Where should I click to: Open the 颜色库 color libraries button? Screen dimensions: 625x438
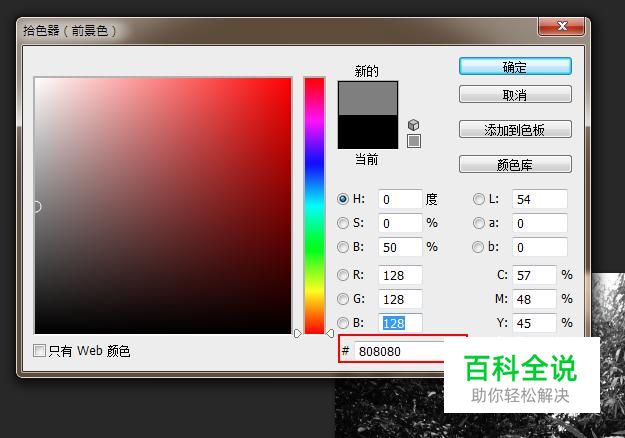(x=515, y=164)
